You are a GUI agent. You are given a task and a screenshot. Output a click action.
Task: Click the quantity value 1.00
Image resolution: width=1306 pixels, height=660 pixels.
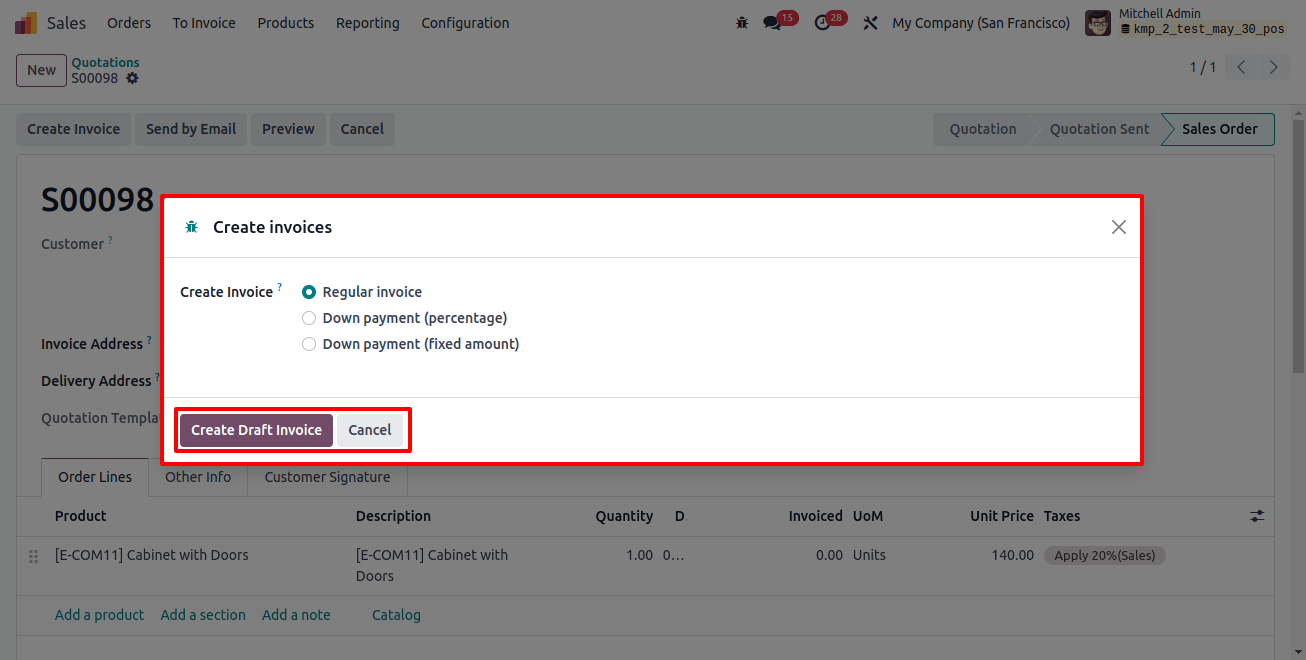pyautogui.click(x=639, y=555)
